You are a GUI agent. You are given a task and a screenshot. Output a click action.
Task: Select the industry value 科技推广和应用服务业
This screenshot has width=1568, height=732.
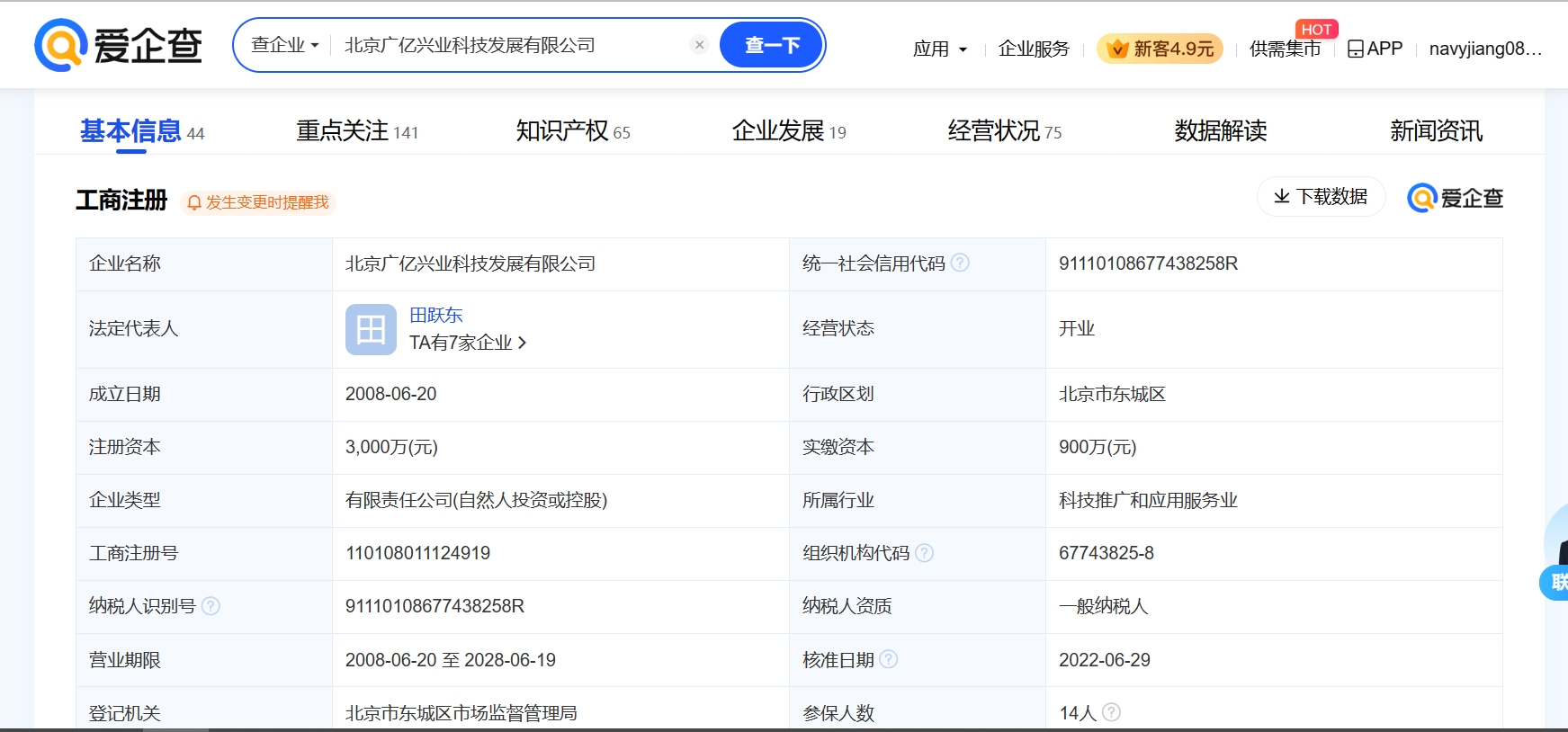pyautogui.click(x=1148, y=500)
